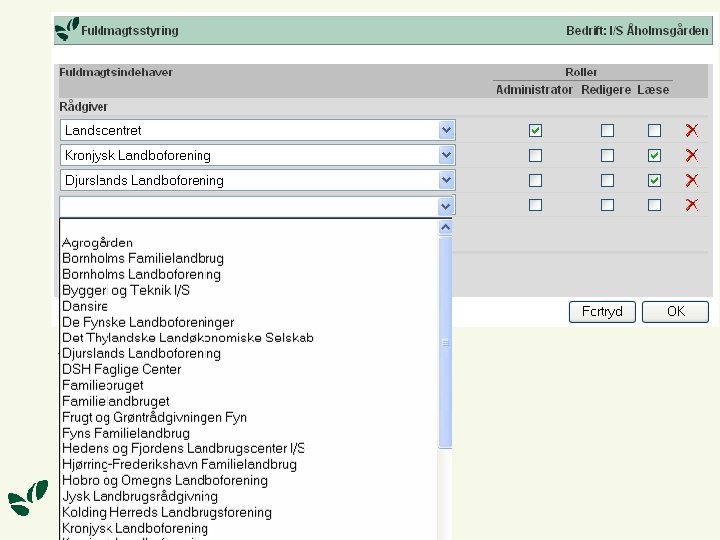Enable Læse for Landscentret
The image size is (720, 540).
pyautogui.click(x=654, y=130)
